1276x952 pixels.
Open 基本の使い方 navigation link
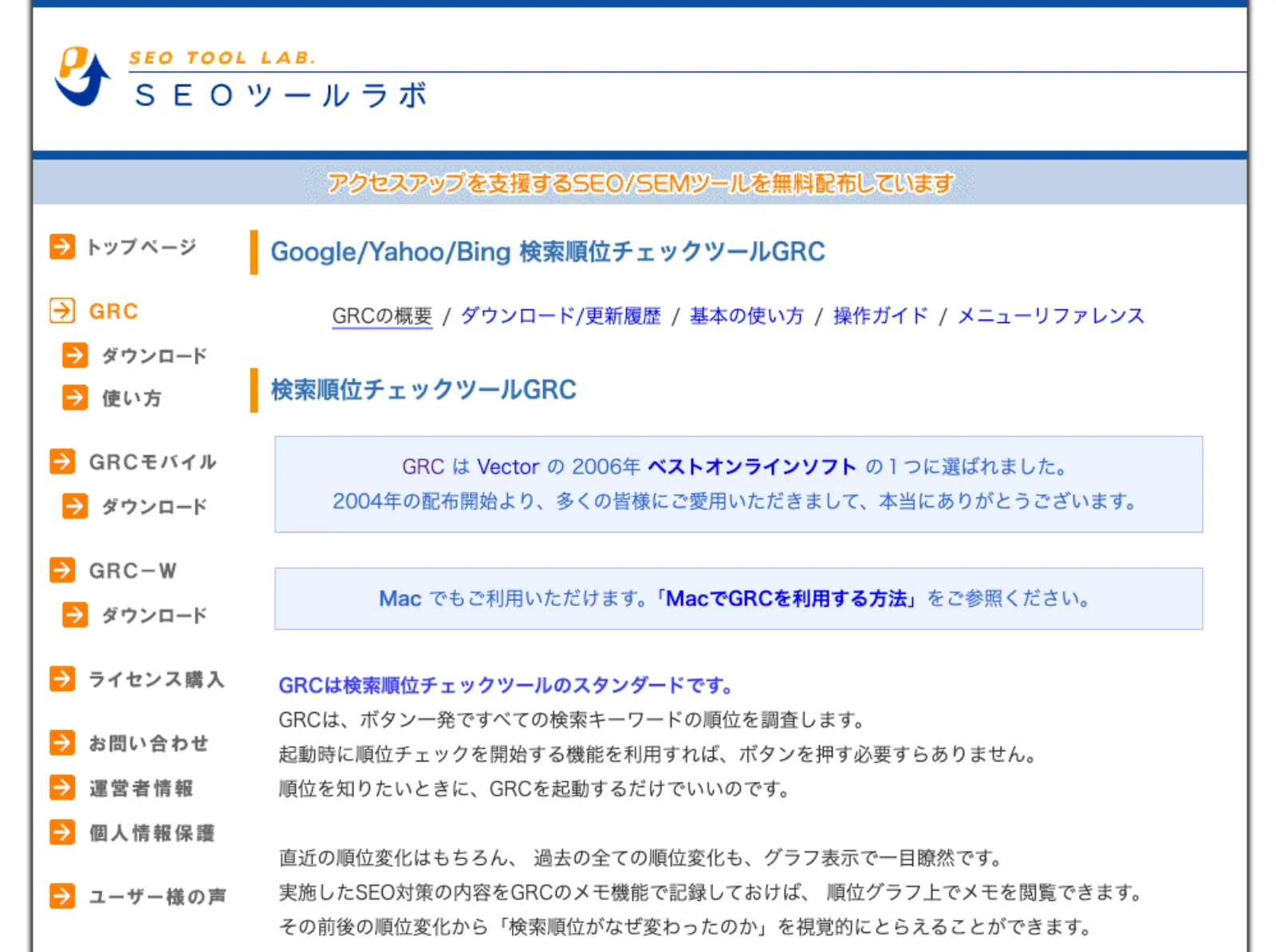(x=746, y=316)
